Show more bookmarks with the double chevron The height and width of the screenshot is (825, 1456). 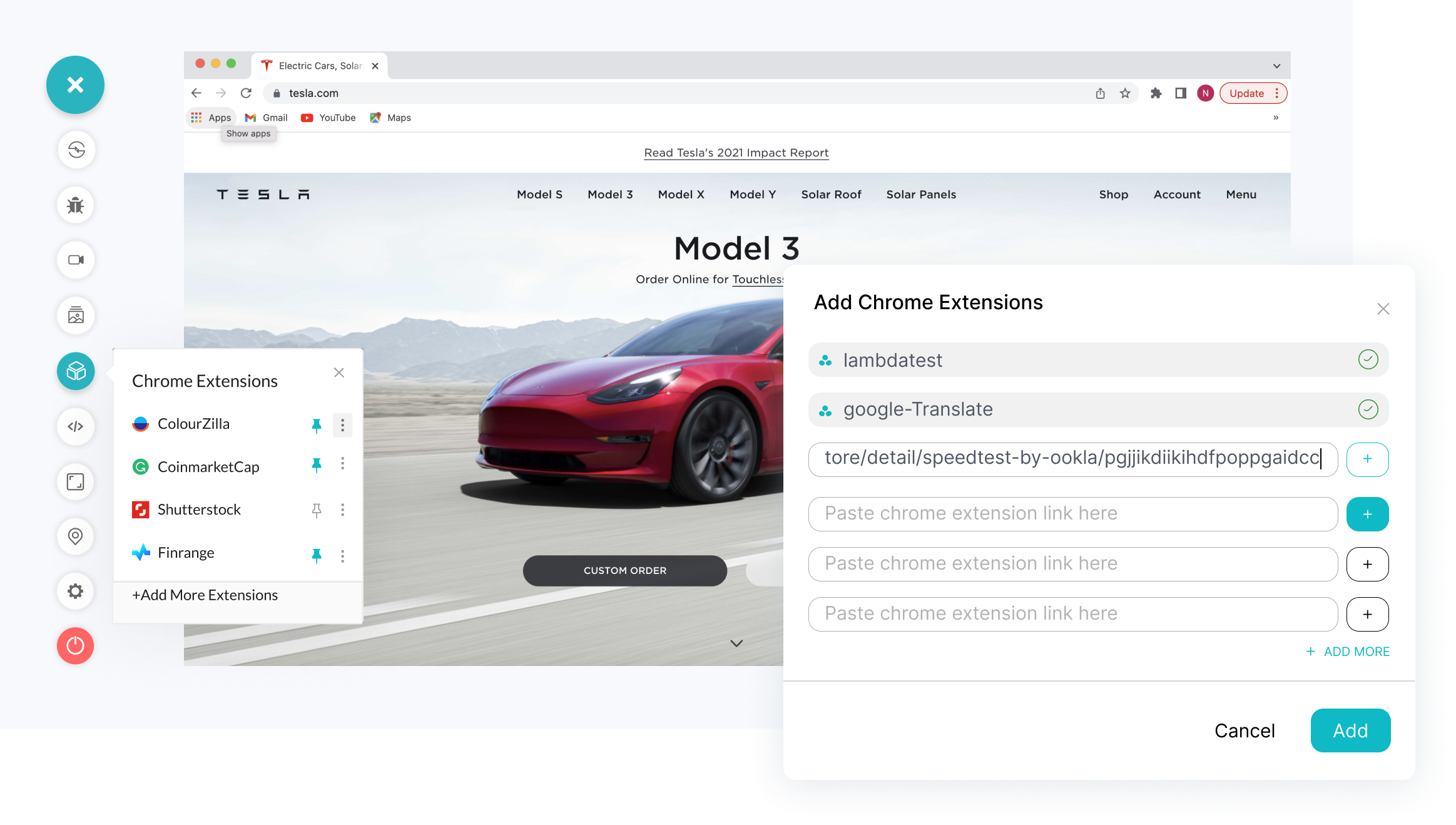[1276, 118]
